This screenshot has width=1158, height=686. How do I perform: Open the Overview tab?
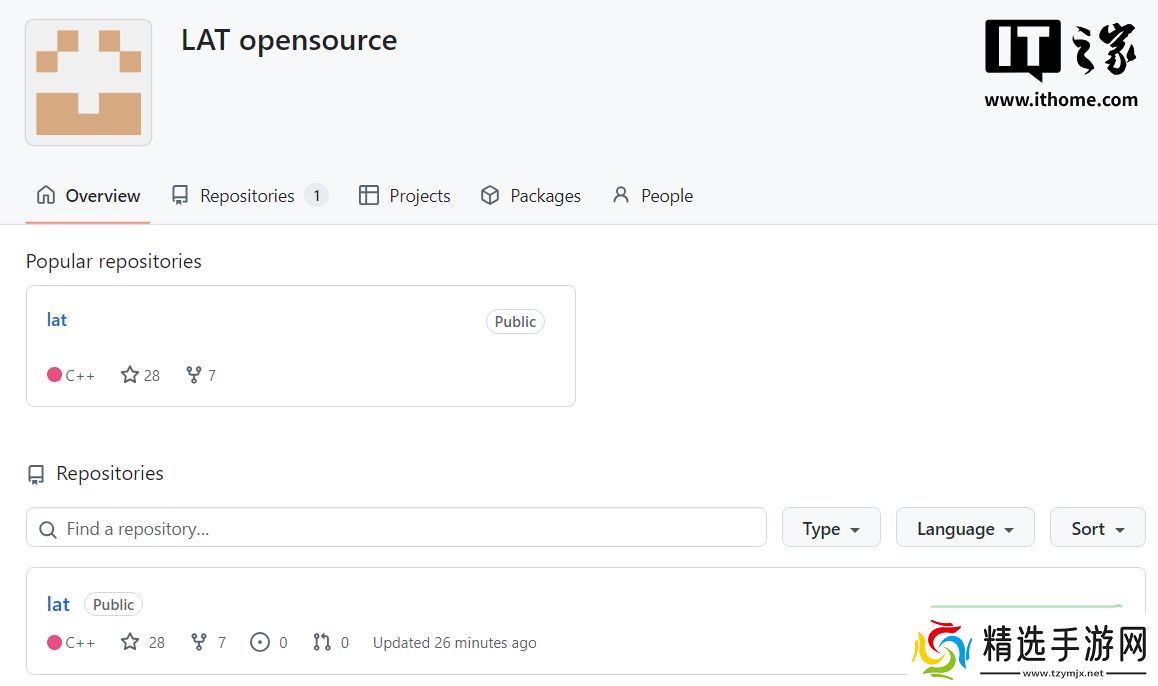88,196
